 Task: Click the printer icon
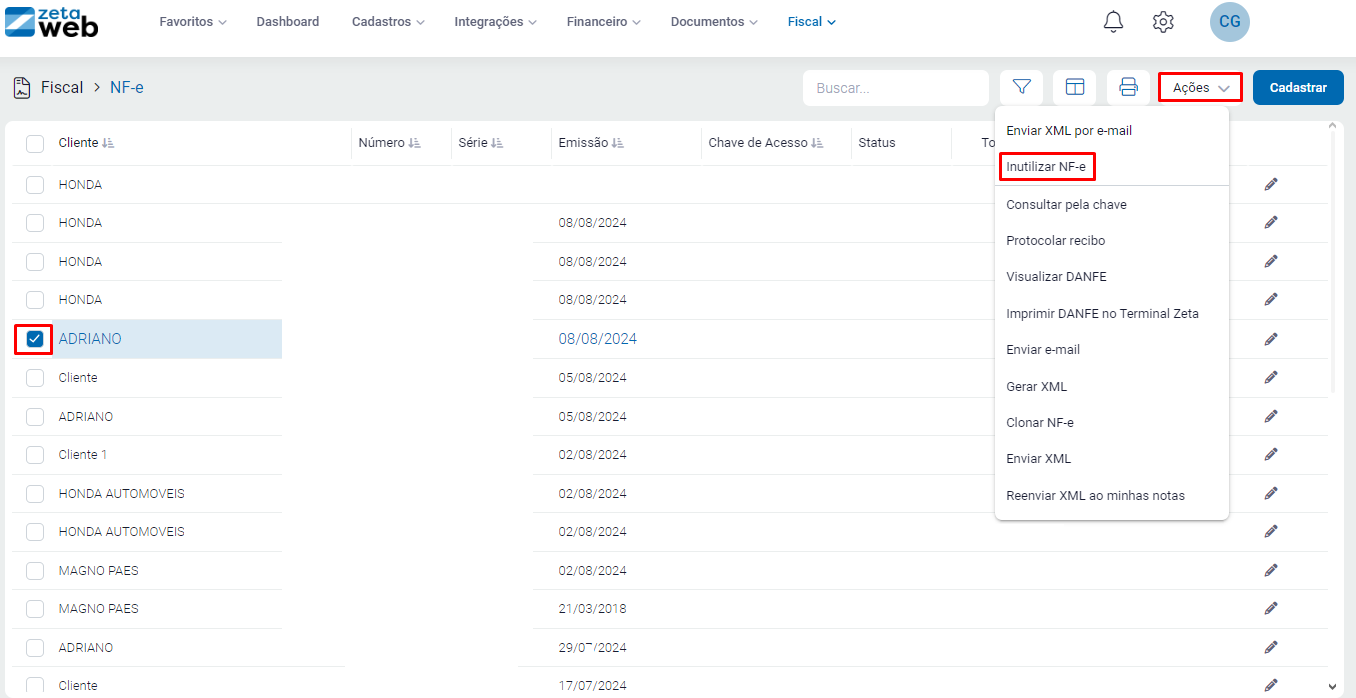click(1128, 88)
